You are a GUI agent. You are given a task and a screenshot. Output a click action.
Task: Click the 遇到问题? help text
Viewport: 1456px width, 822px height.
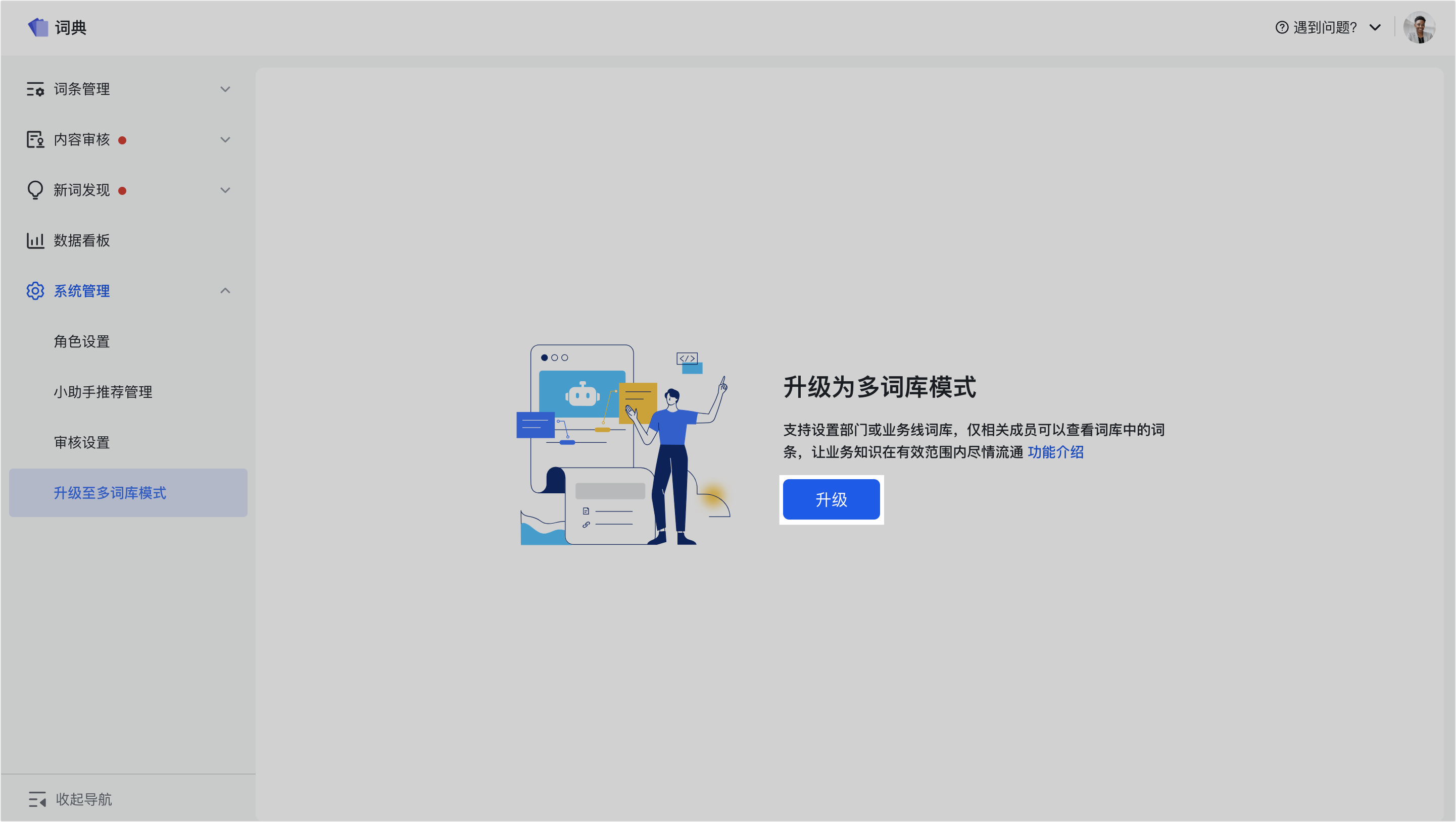[1326, 27]
